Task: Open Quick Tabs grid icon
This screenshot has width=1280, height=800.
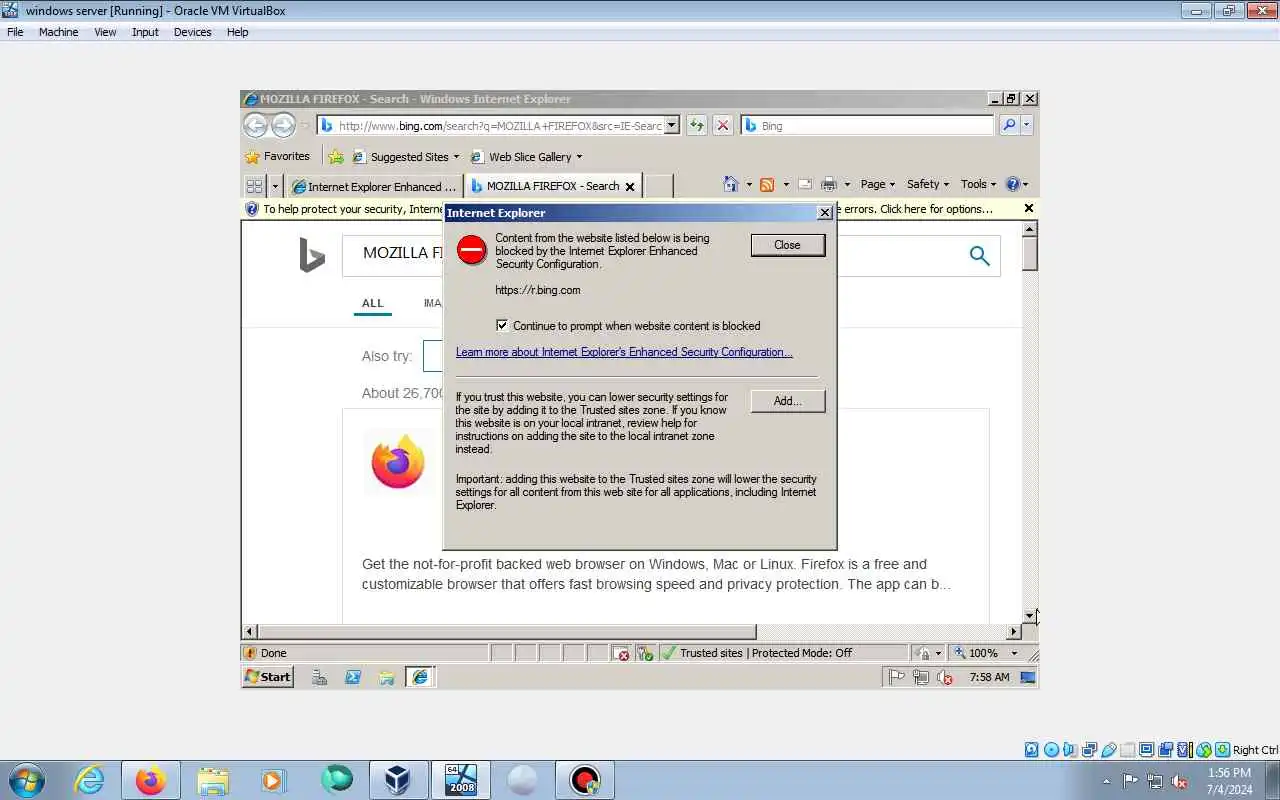Action: pyautogui.click(x=254, y=186)
